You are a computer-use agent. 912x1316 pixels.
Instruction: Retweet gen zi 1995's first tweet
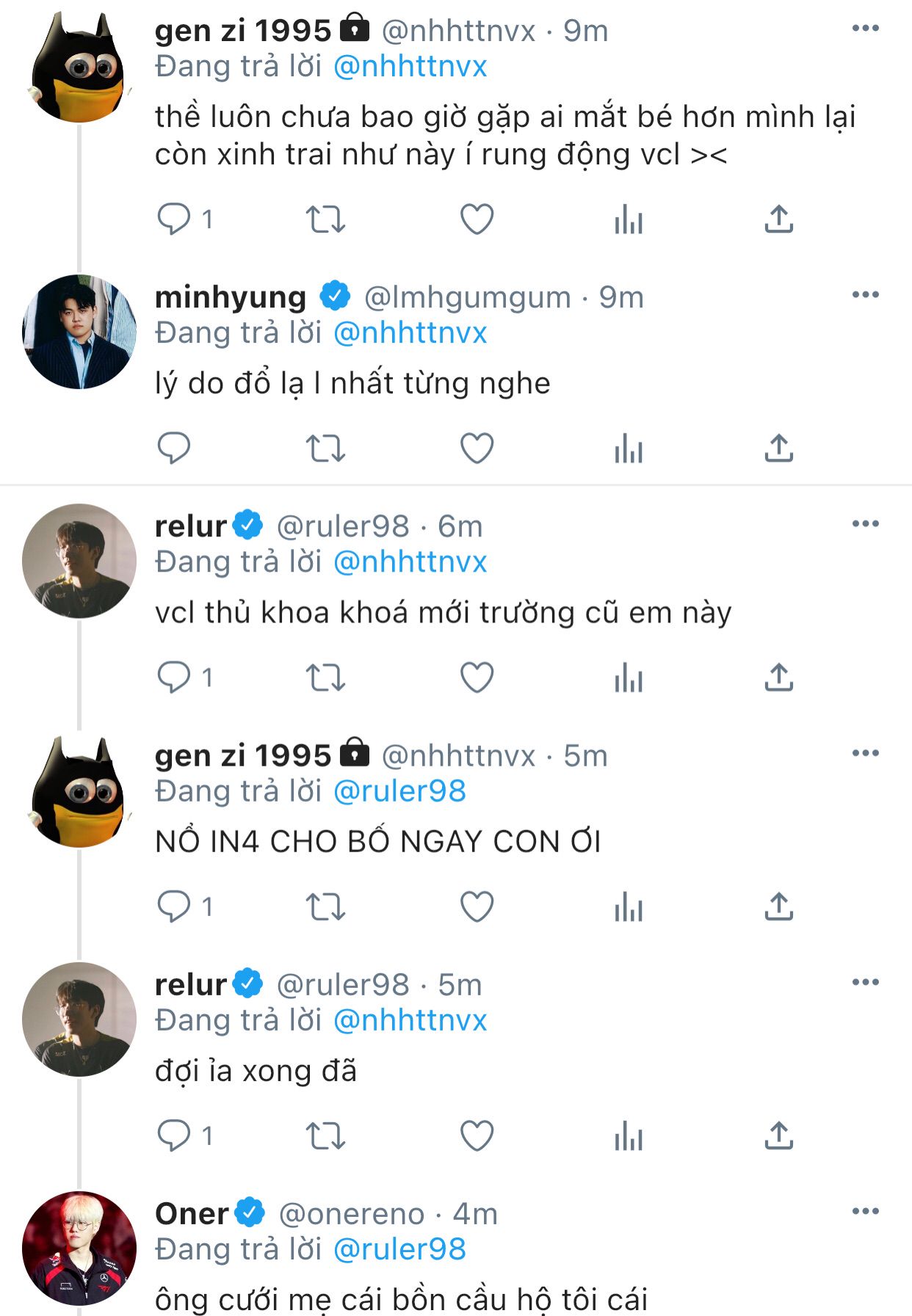point(325,219)
